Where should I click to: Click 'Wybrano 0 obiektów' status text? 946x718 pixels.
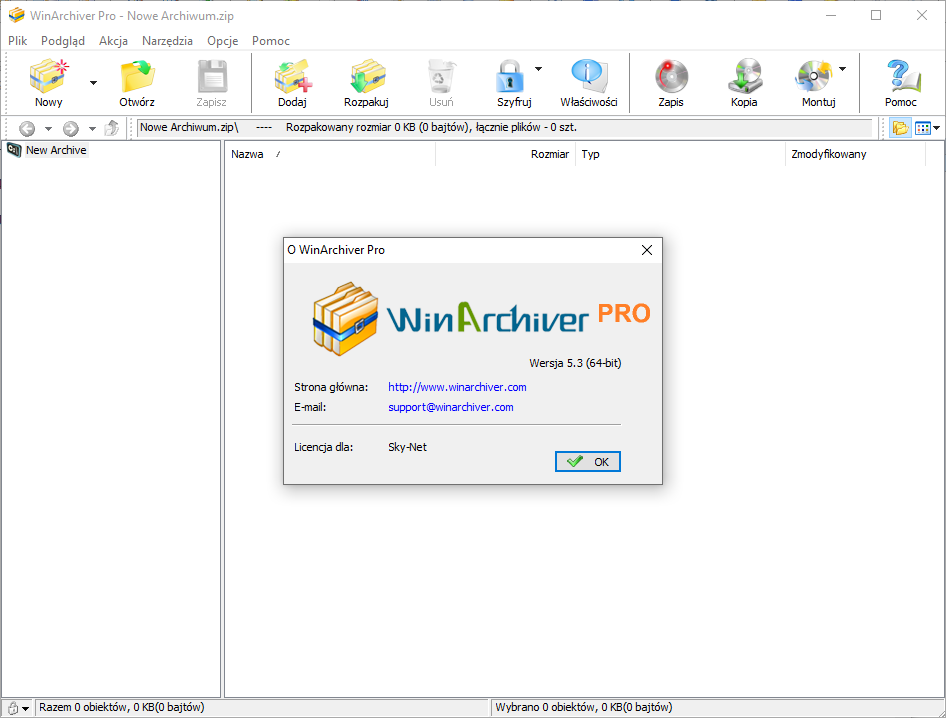coord(583,707)
